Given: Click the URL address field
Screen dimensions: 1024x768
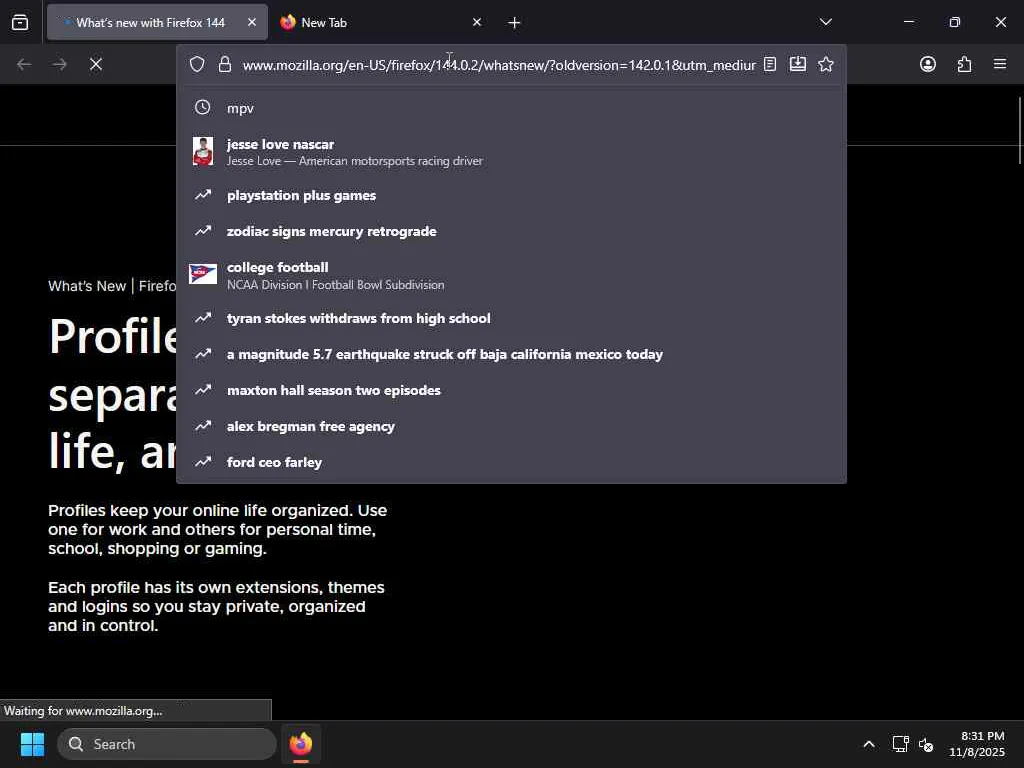Looking at the screenshot, I should [x=499, y=65].
